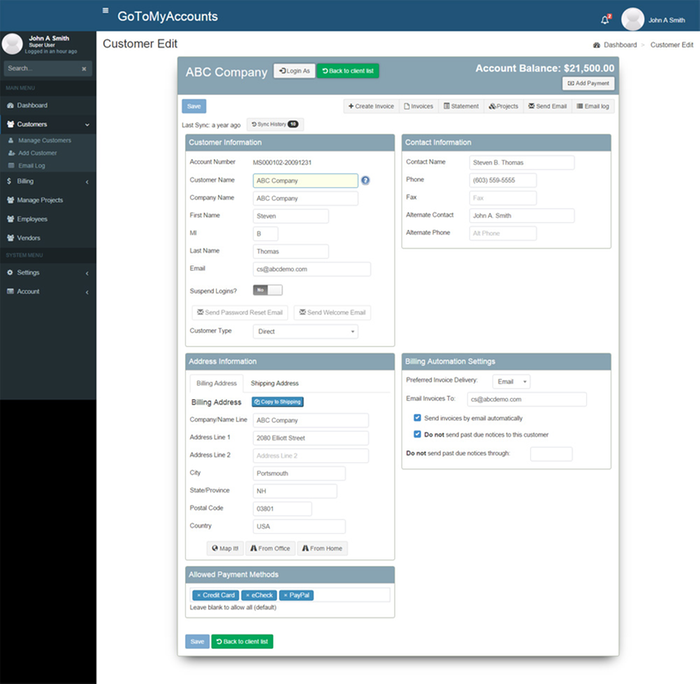
Task: Click the Copy to Shipping button
Action: coord(278,402)
